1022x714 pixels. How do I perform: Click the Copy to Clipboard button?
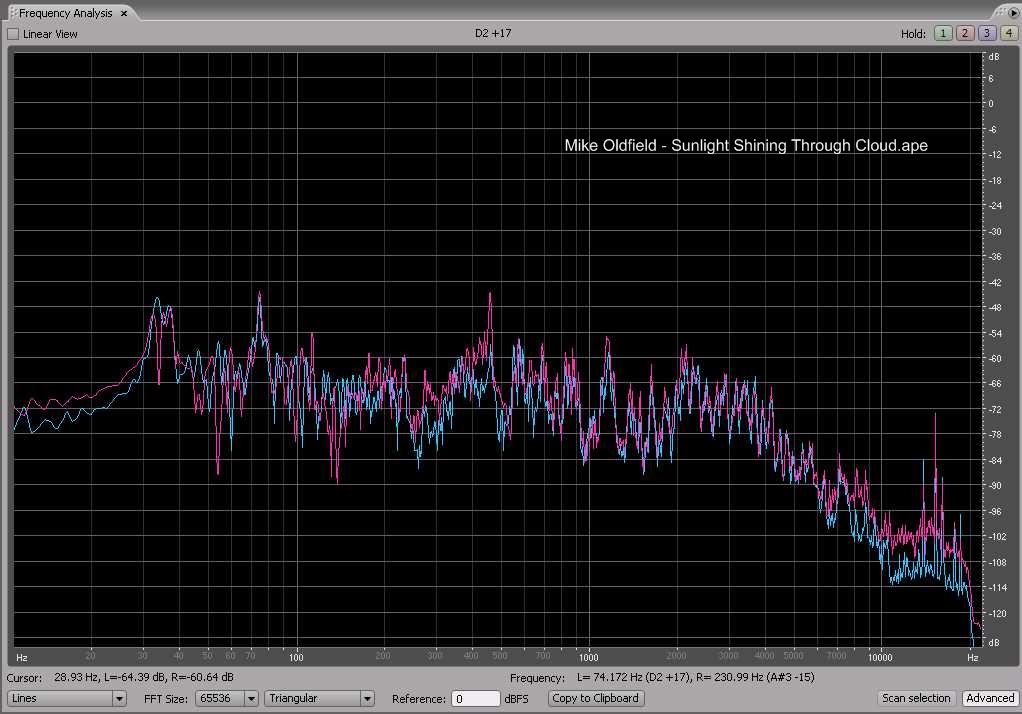point(596,698)
